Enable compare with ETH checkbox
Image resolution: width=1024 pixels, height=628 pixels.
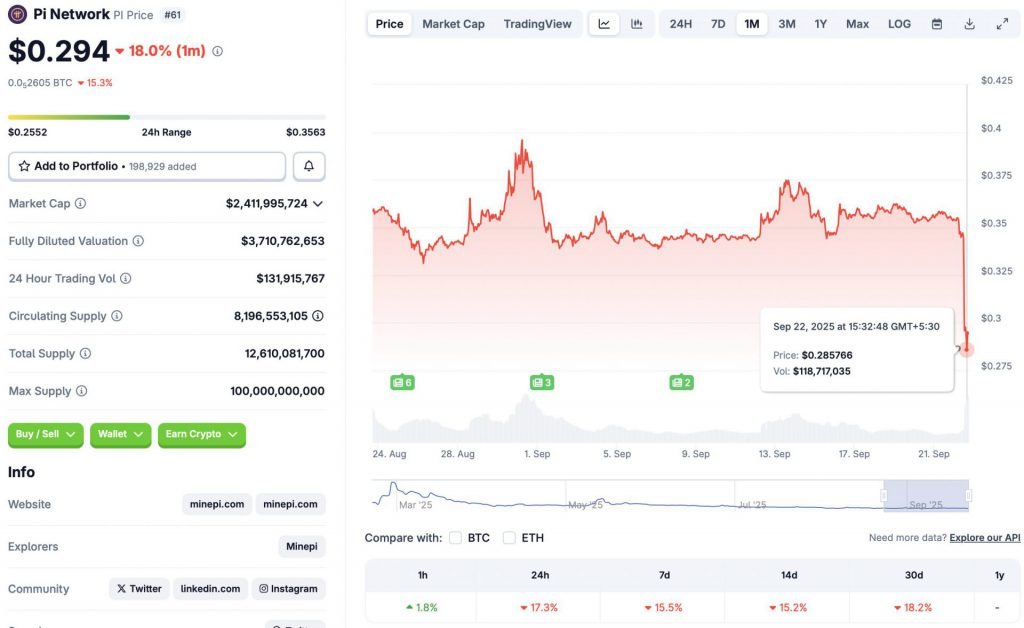(509, 538)
